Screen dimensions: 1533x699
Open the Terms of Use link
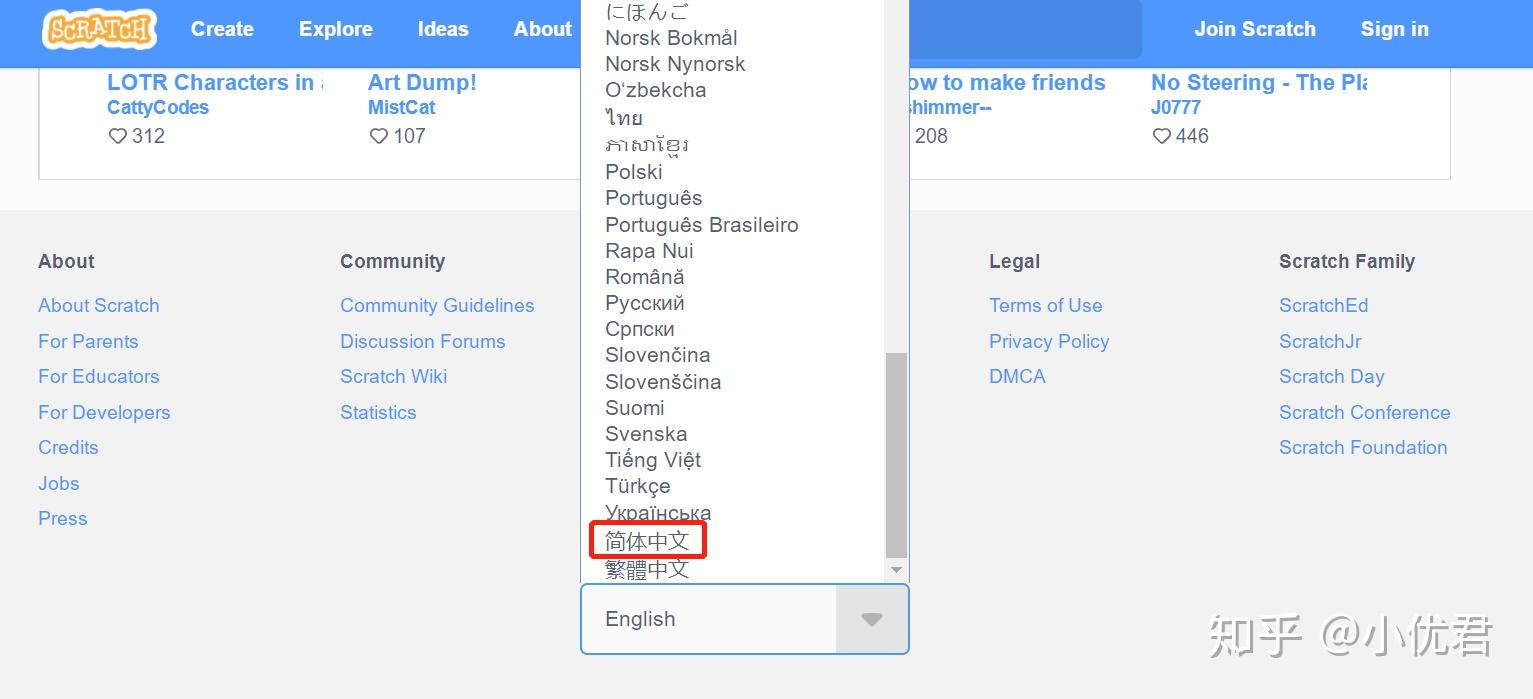[x=1046, y=305]
